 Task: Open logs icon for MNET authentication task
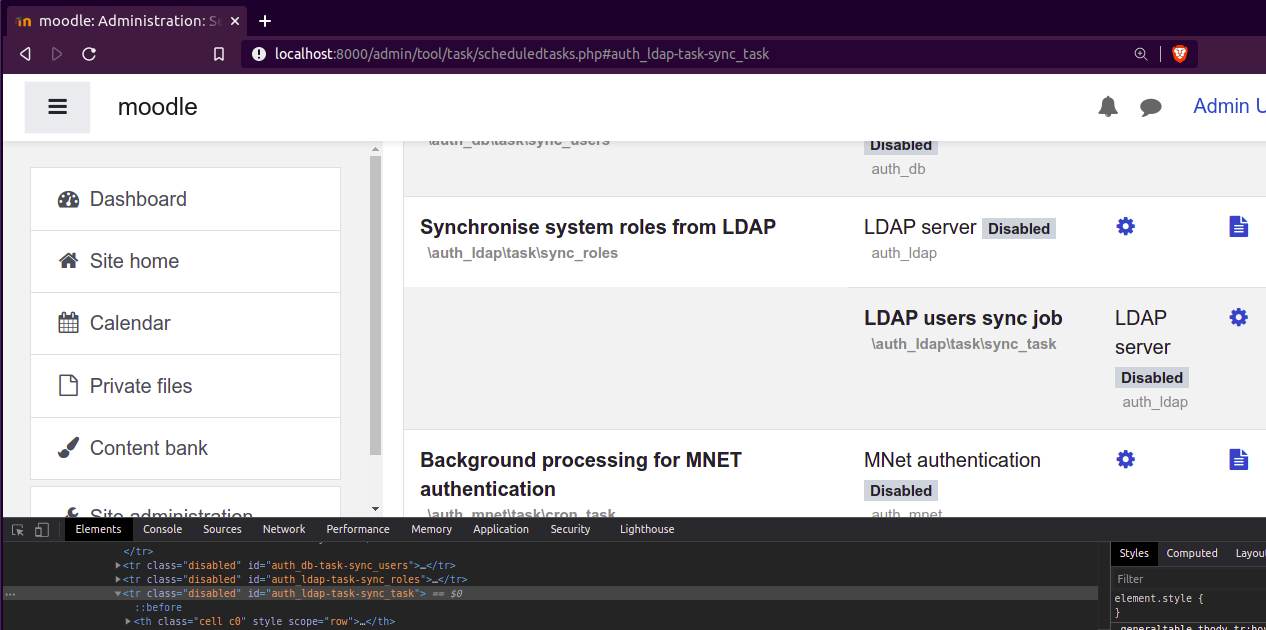[1238, 459]
